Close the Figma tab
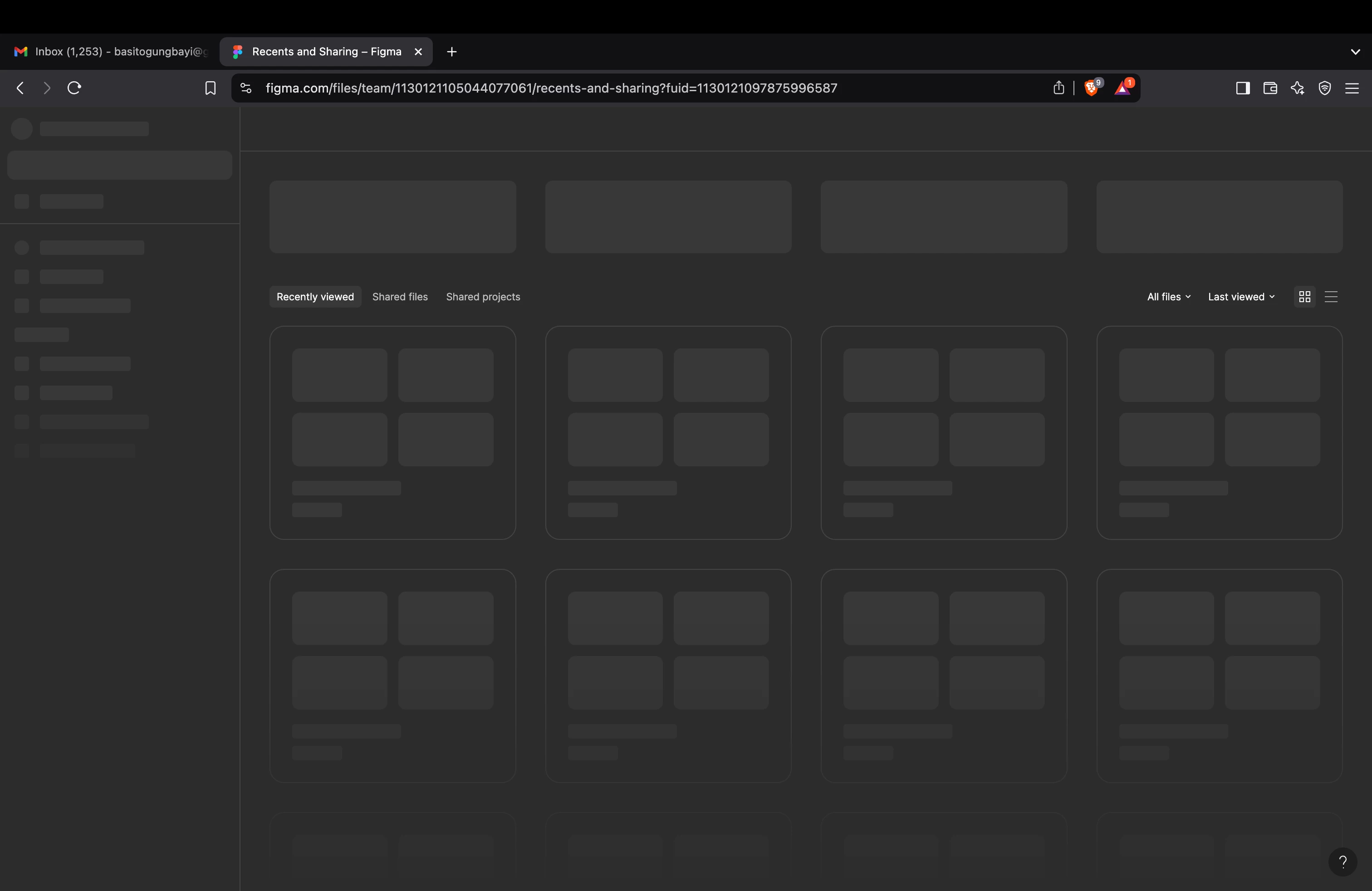The image size is (1372, 891). point(418,52)
